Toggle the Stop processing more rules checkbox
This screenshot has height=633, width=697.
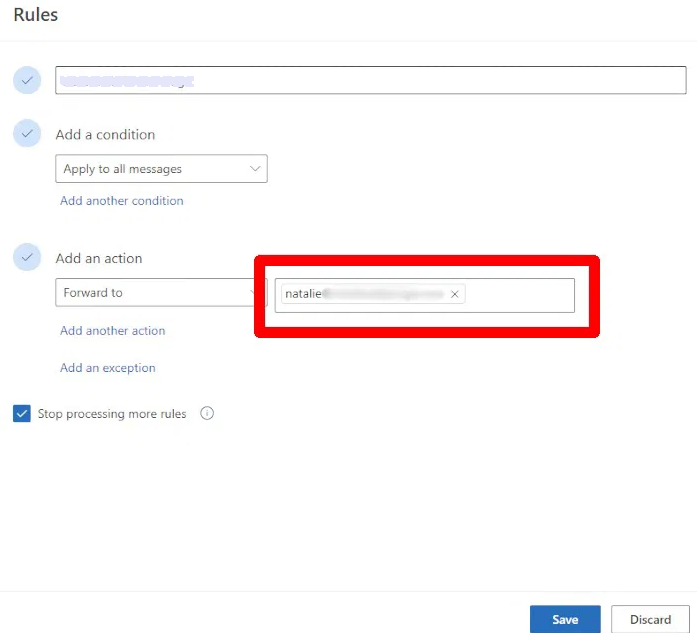(x=22, y=414)
